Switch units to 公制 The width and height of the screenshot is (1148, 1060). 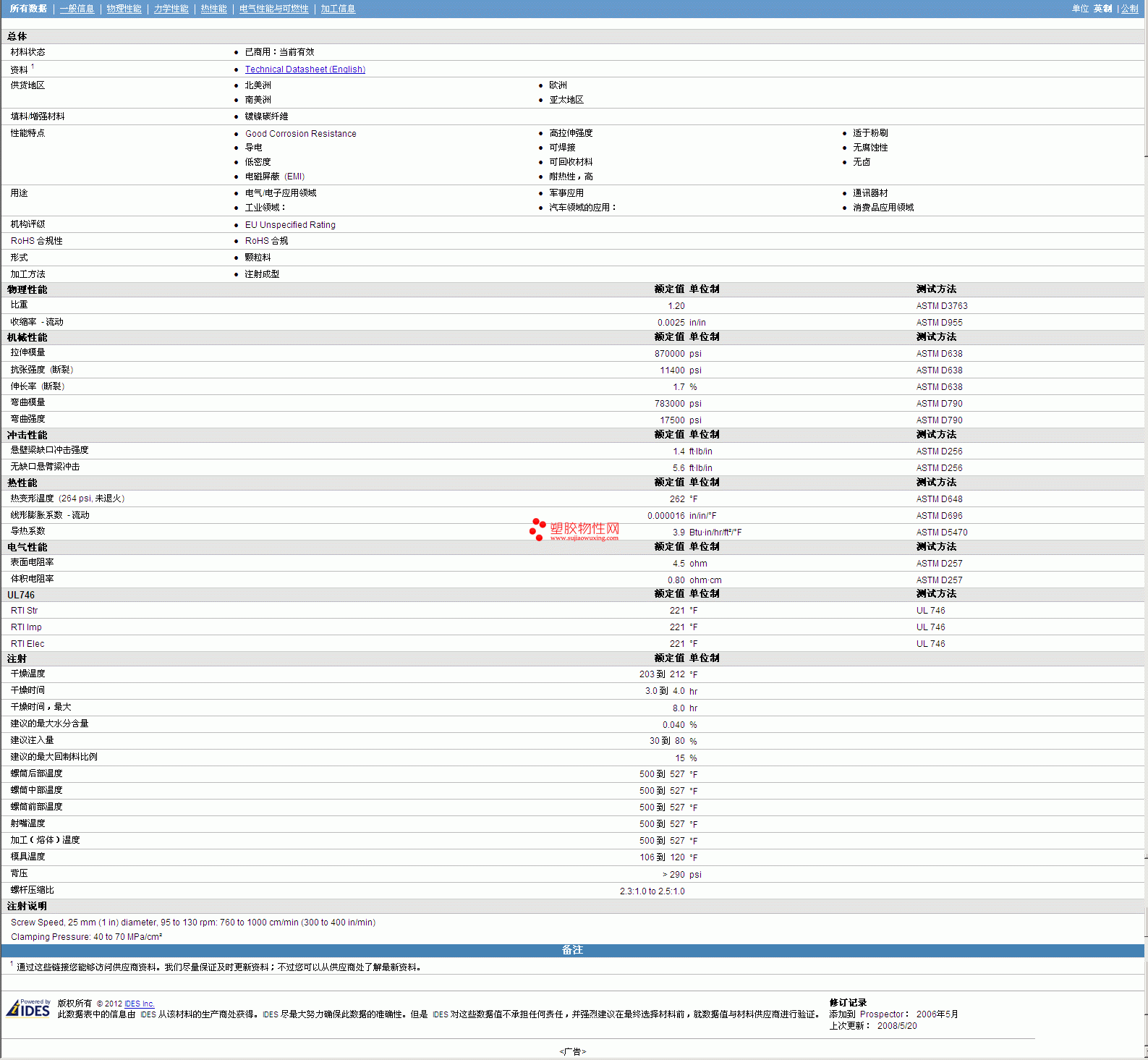[1129, 9]
